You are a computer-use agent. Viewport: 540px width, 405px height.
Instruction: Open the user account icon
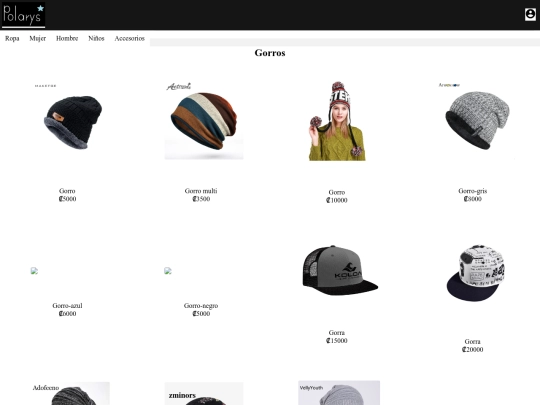click(x=530, y=14)
